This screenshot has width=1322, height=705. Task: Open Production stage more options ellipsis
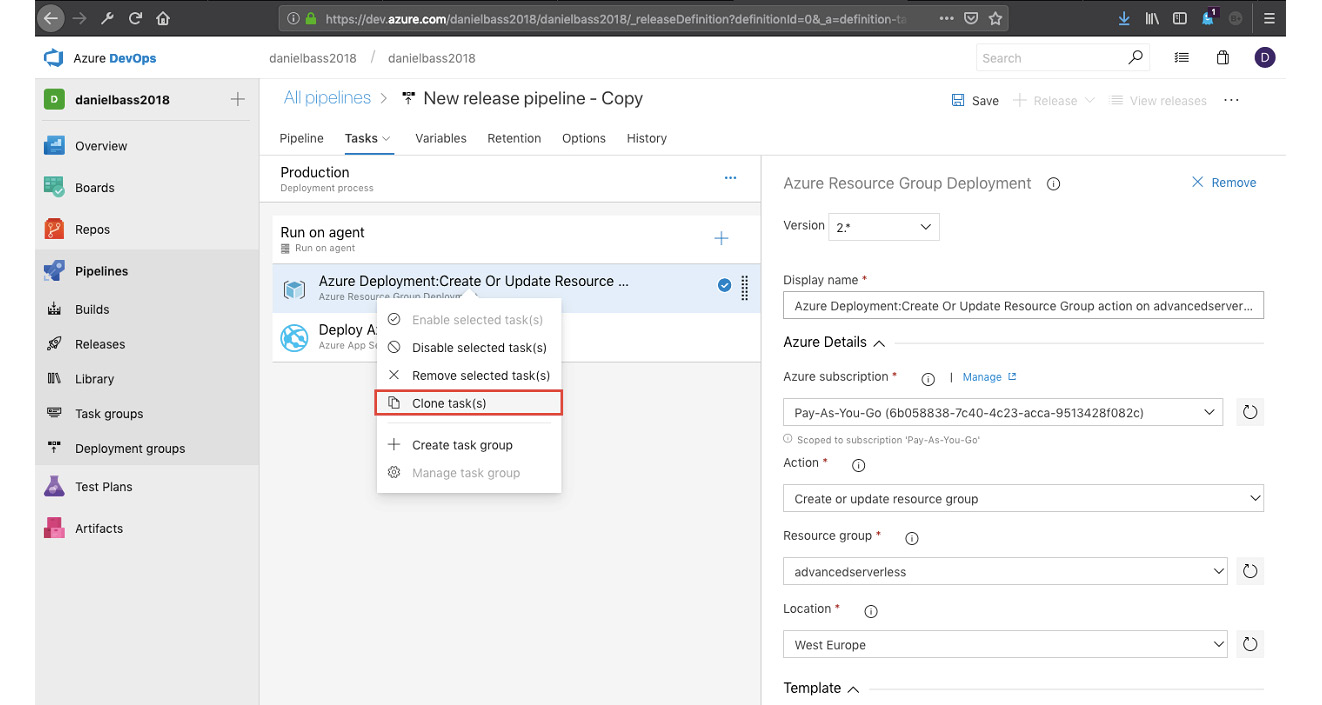click(730, 178)
